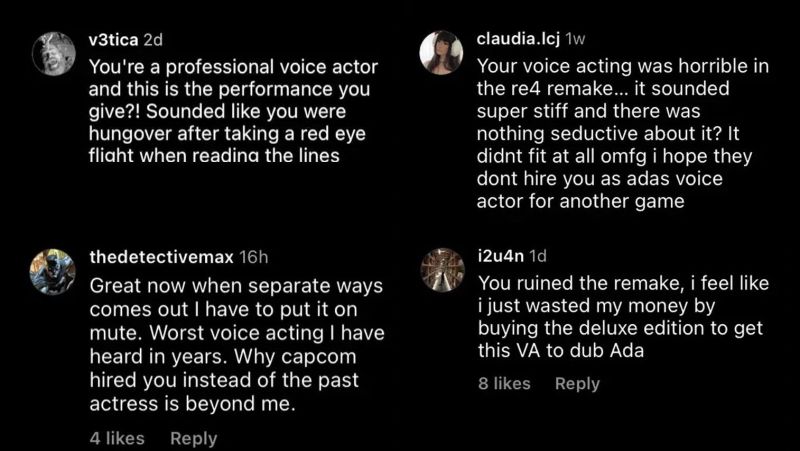Reply to i2u4n's comment
Image resolution: width=800 pixels, height=451 pixels.
coord(577,383)
